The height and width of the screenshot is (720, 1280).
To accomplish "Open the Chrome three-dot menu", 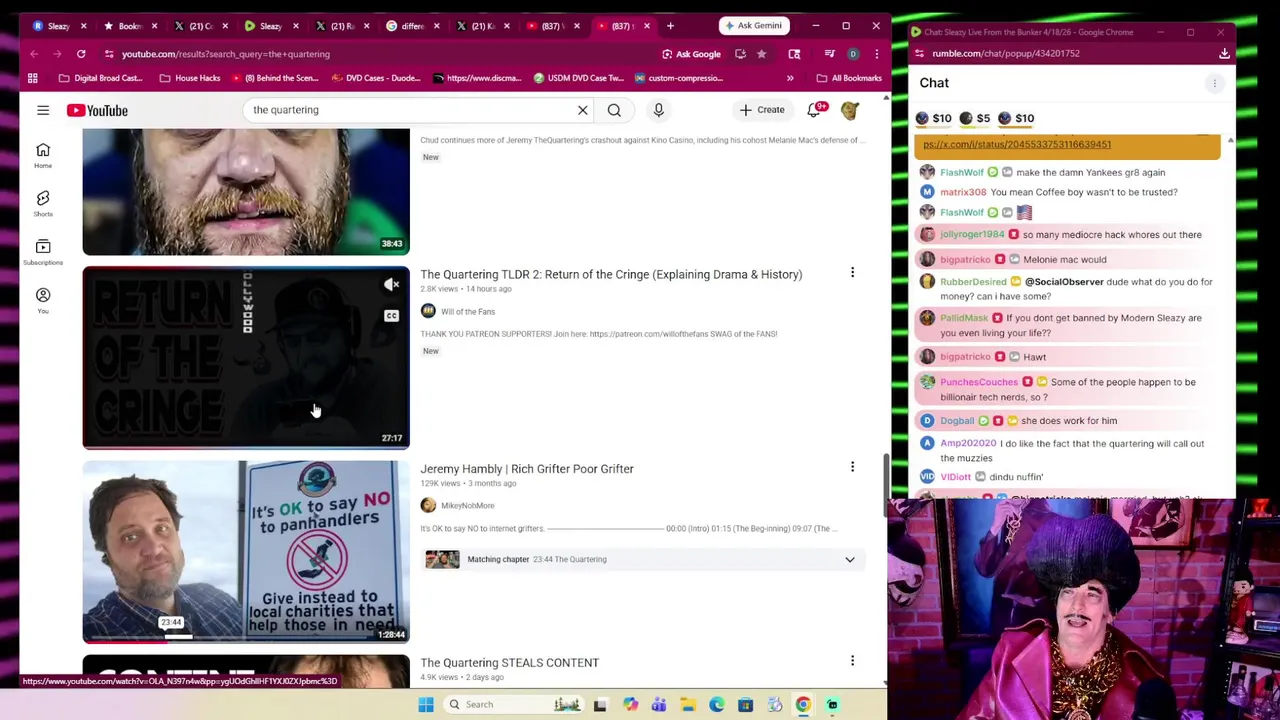I will click(x=877, y=54).
